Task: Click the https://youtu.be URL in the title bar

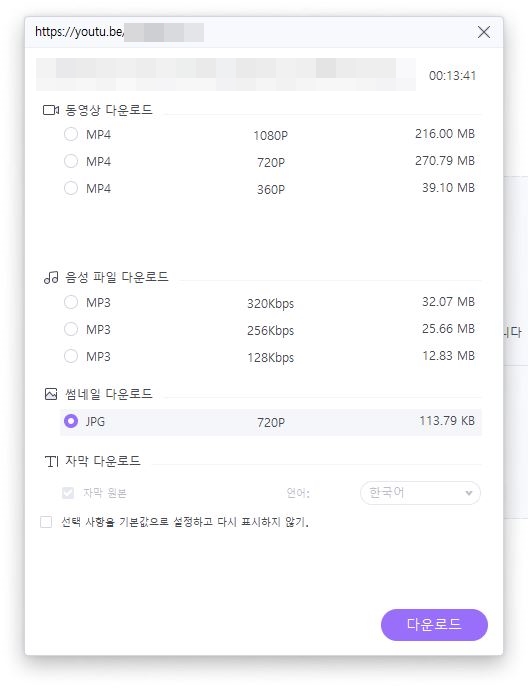Action: point(79,32)
